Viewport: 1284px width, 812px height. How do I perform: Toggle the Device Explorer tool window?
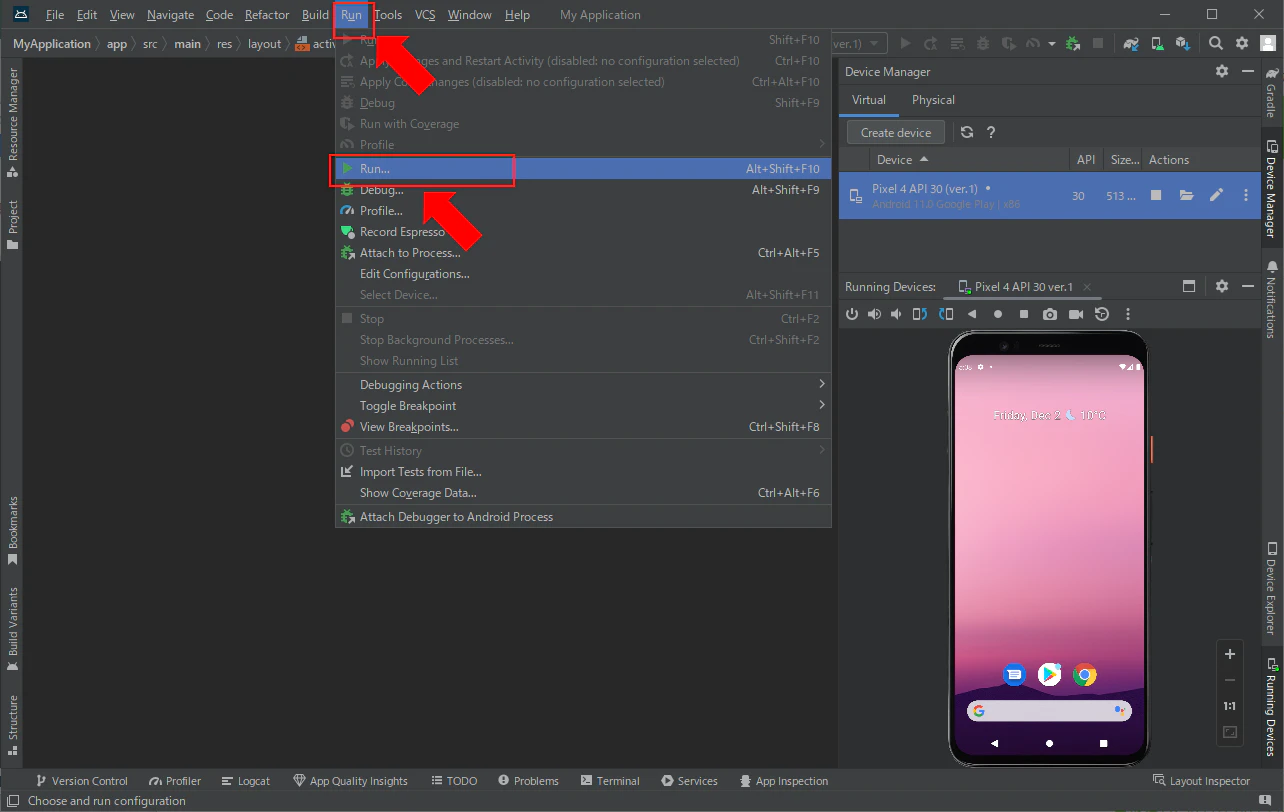click(1272, 589)
